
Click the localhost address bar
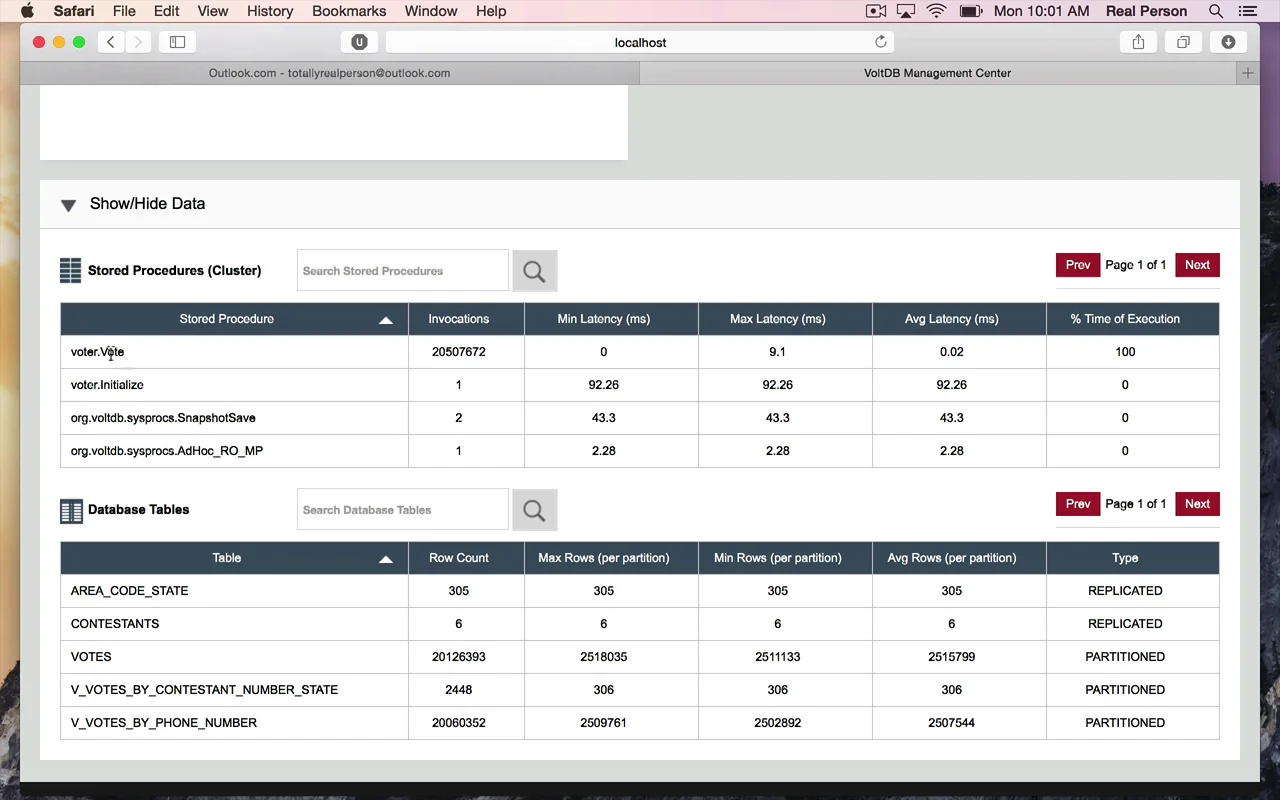(x=640, y=42)
